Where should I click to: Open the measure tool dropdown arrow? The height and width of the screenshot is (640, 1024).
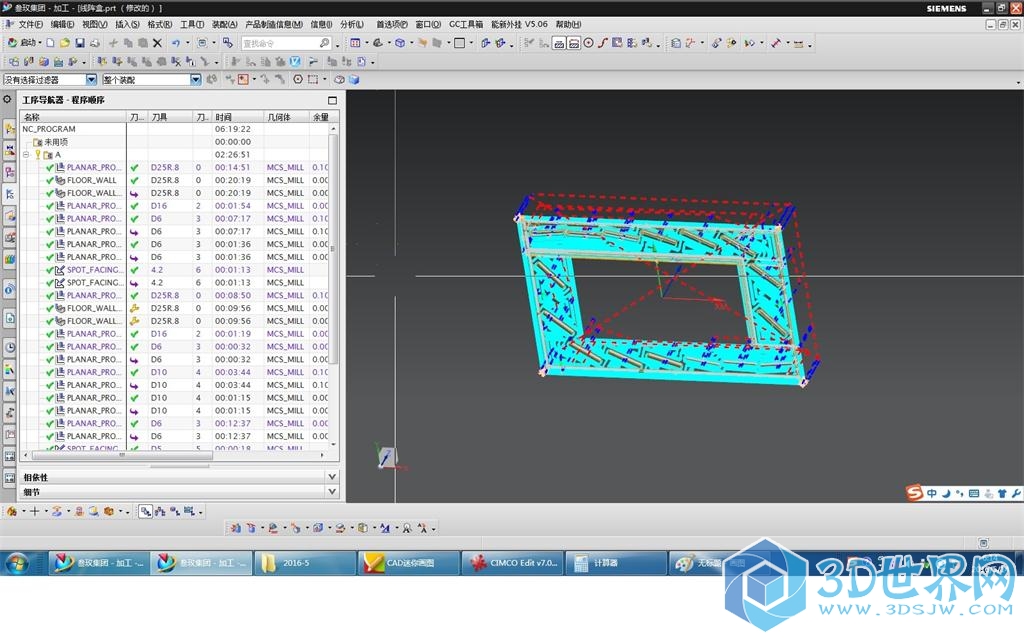coord(788,43)
